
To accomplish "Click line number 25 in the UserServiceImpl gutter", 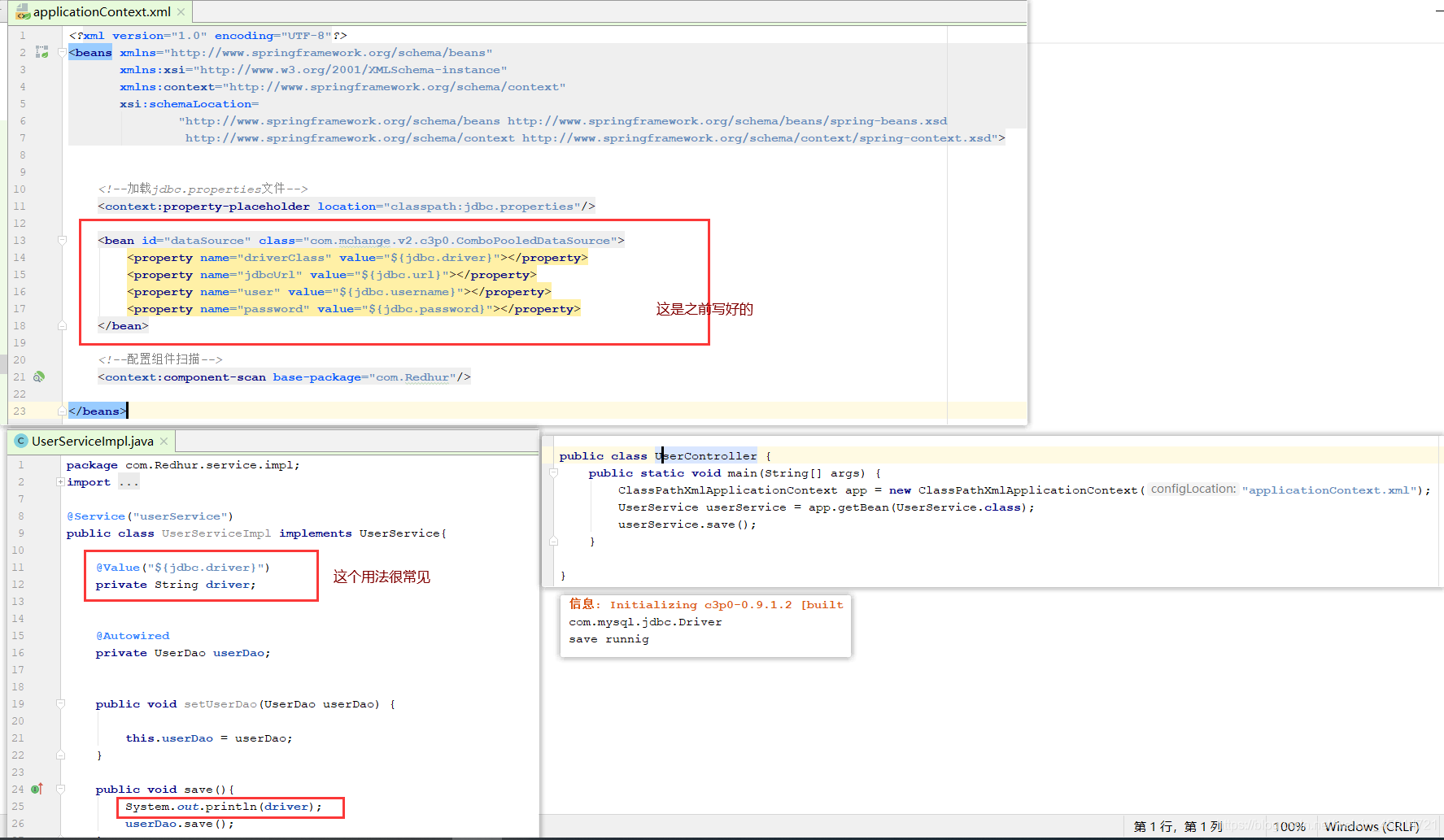I will click(18, 806).
